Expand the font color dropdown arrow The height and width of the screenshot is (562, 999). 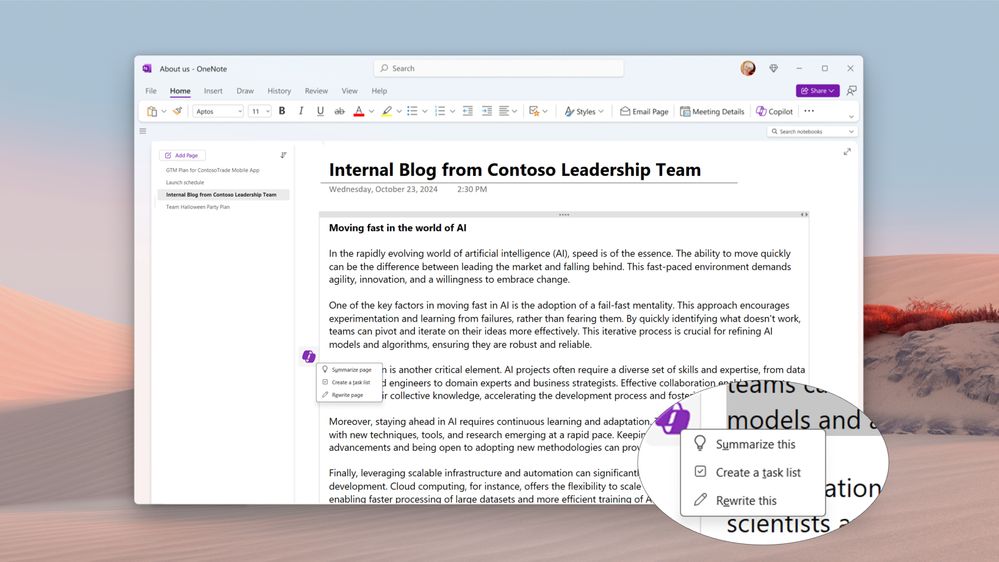371,112
